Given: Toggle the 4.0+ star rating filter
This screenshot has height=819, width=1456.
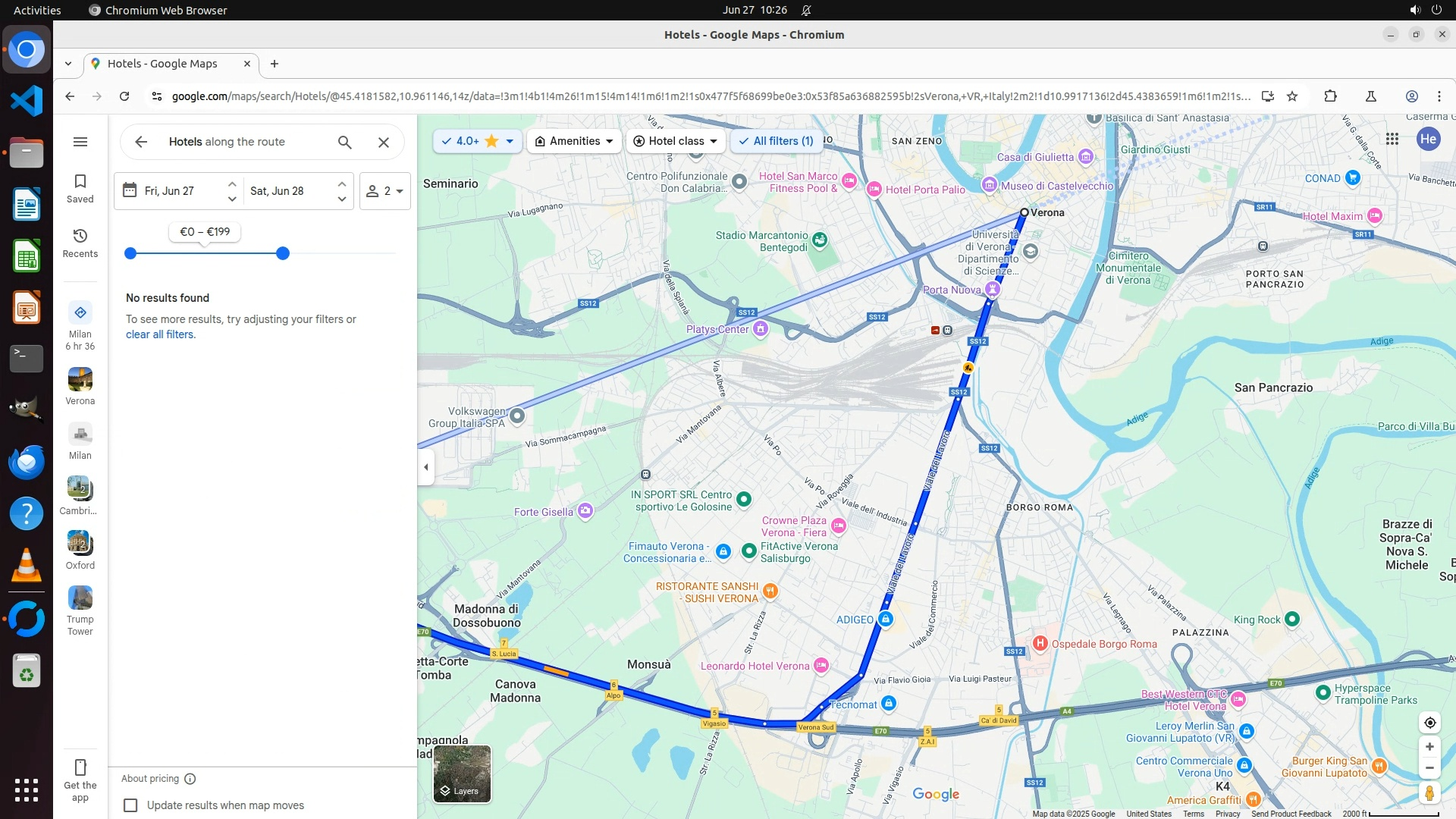Looking at the screenshot, I should [x=477, y=141].
